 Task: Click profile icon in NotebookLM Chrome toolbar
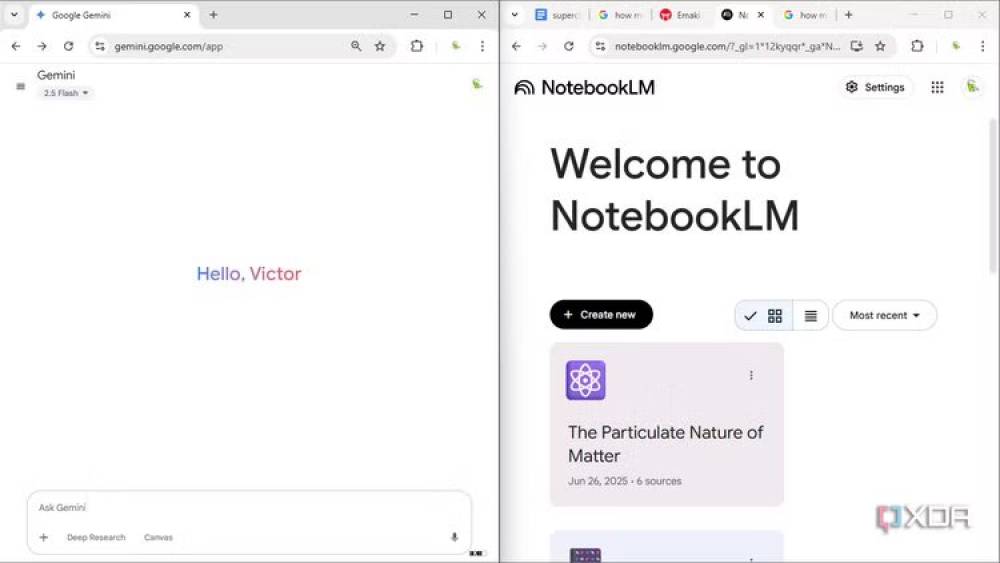click(x=955, y=46)
